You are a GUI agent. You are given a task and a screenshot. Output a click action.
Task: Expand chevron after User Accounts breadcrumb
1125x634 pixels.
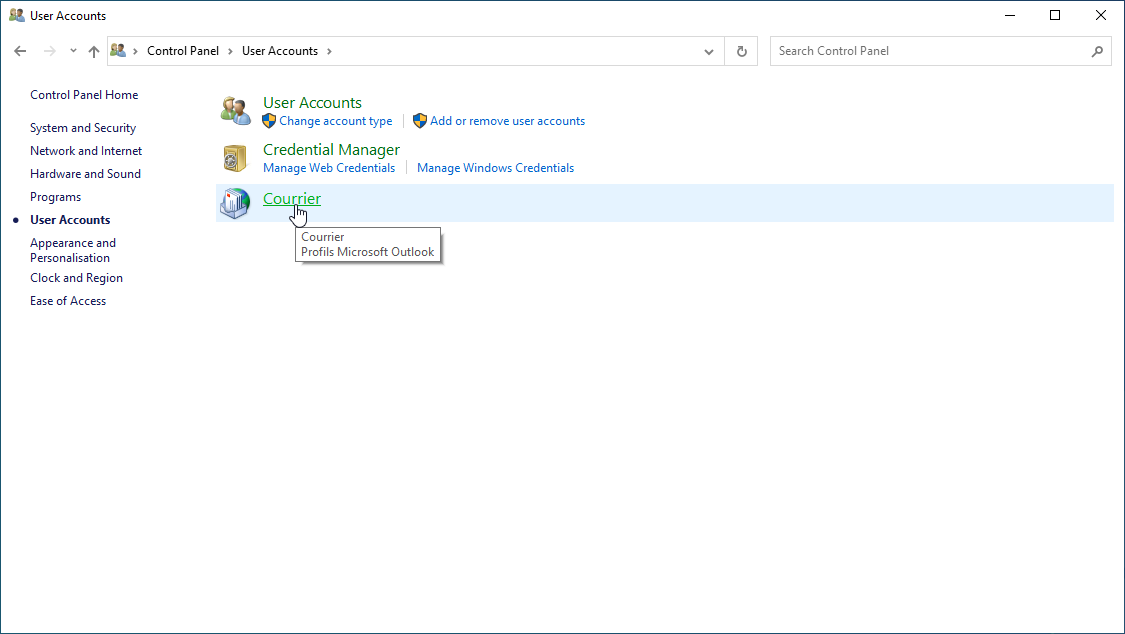click(329, 51)
